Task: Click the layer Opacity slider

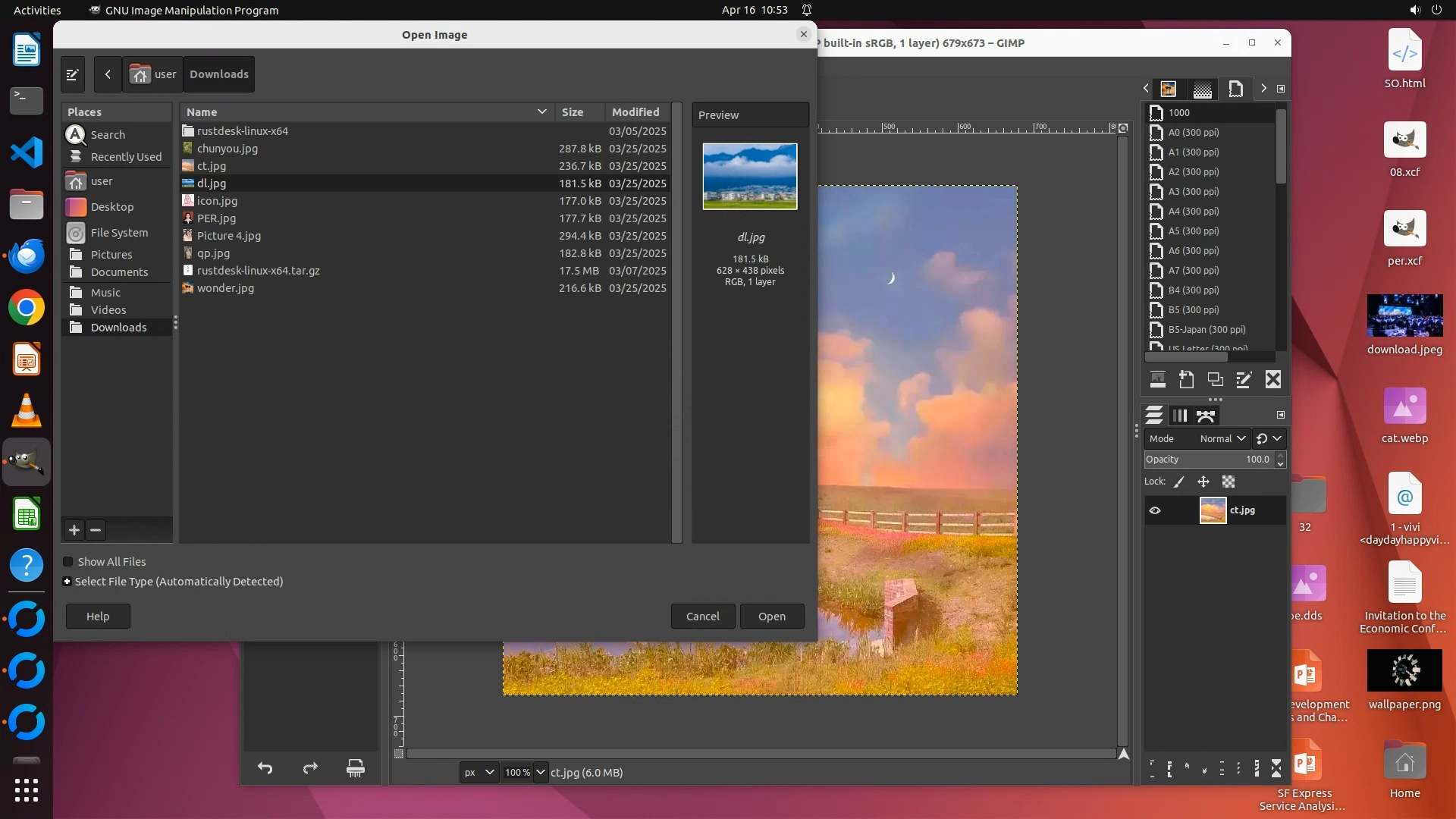Action: pyautogui.click(x=1206, y=460)
